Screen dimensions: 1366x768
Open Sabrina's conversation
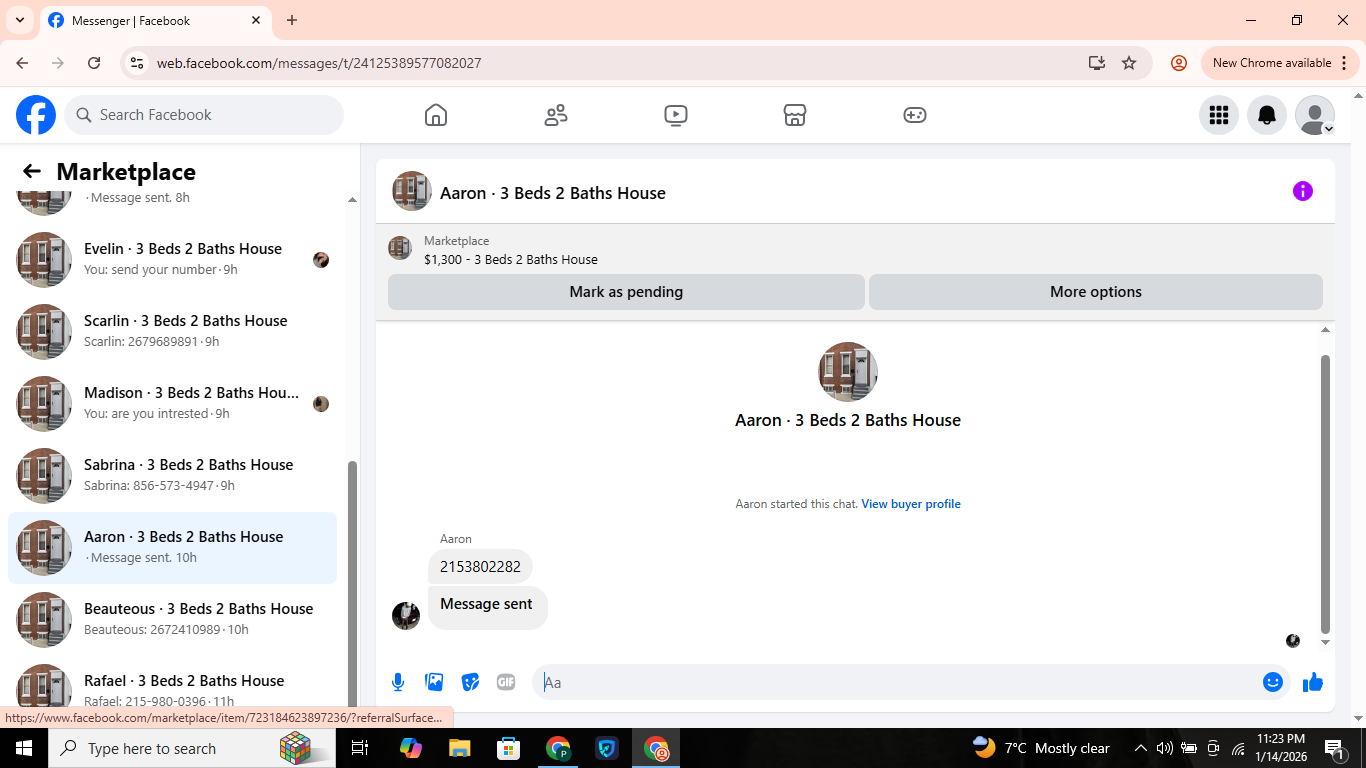point(172,476)
